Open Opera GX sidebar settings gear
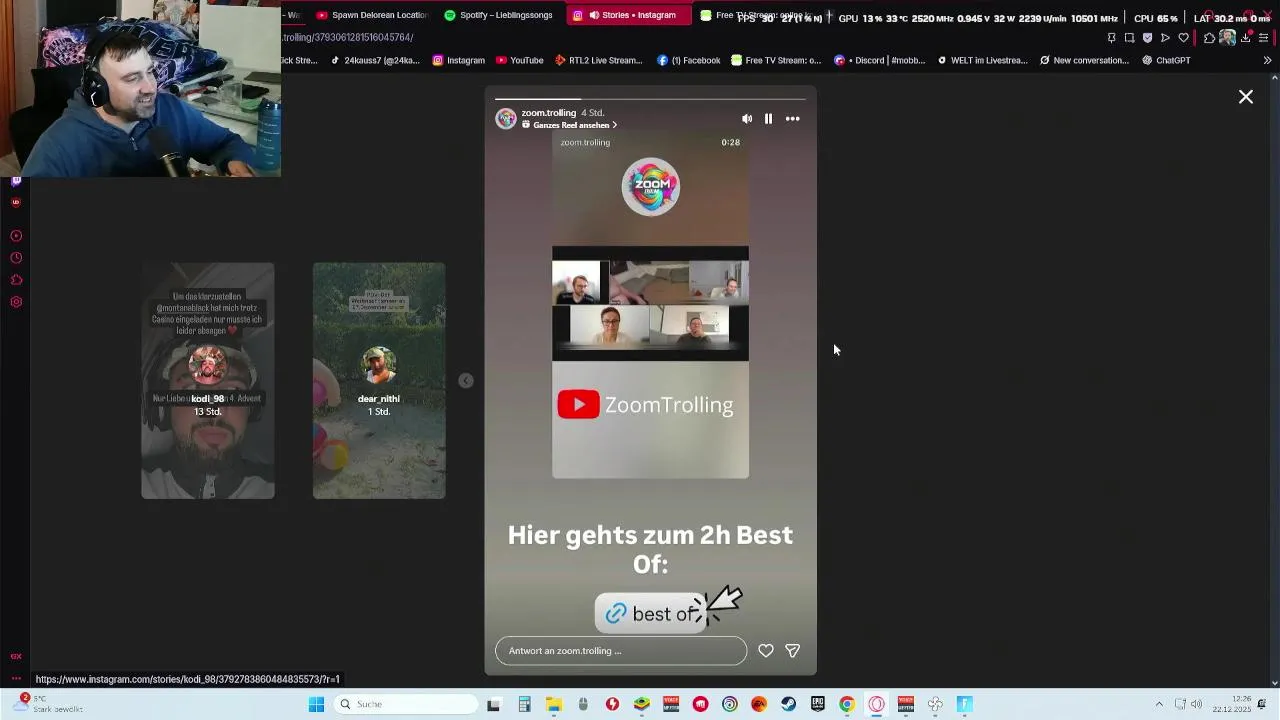 tap(16, 302)
